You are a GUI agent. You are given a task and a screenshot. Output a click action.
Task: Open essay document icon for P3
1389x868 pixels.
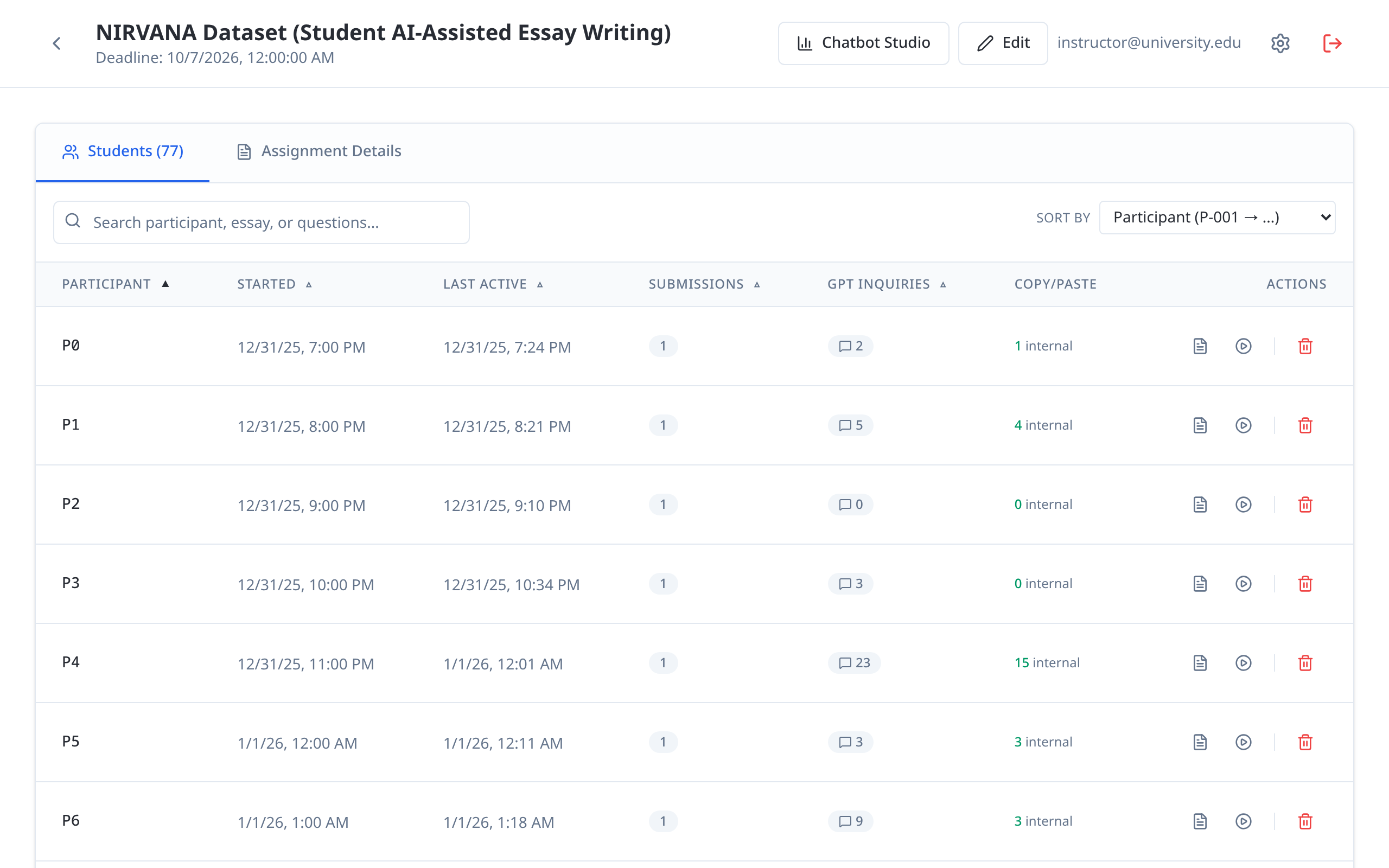click(1200, 584)
